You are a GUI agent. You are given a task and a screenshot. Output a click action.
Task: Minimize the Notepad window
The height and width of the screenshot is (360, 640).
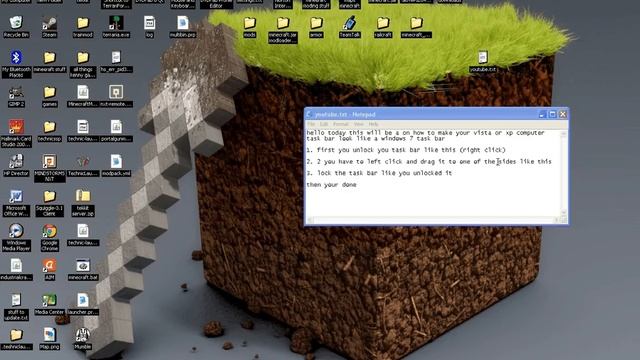click(542, 114)
